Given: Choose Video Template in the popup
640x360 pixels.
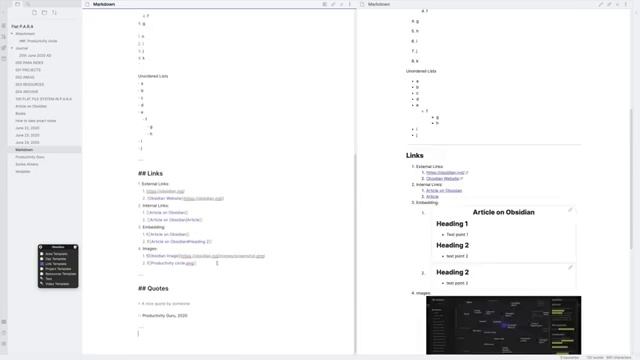Looking at the screenshot, I should point(58,284).
